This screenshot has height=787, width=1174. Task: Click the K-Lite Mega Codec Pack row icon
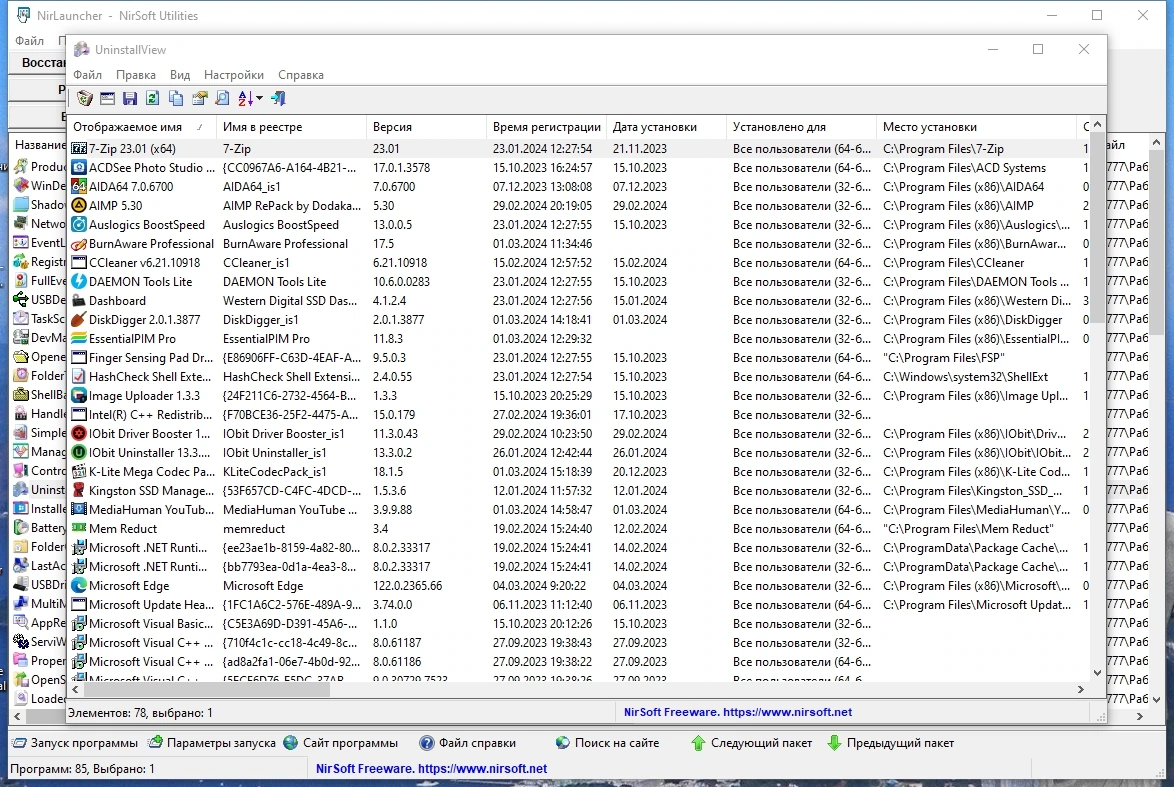pyautogui.click(x=79, y=472)
